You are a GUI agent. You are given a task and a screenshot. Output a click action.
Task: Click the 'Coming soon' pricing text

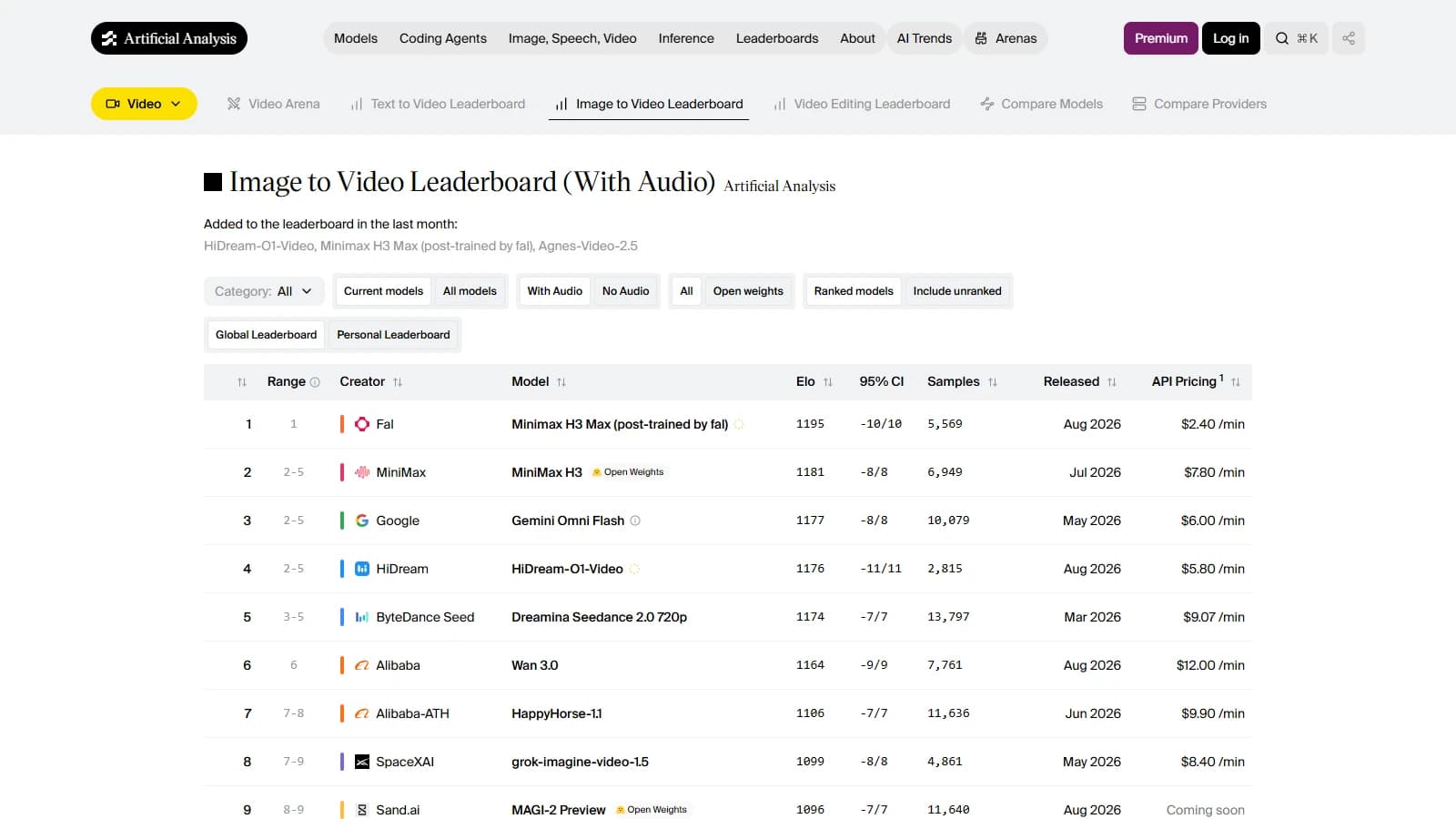(x=1206, y=810)
